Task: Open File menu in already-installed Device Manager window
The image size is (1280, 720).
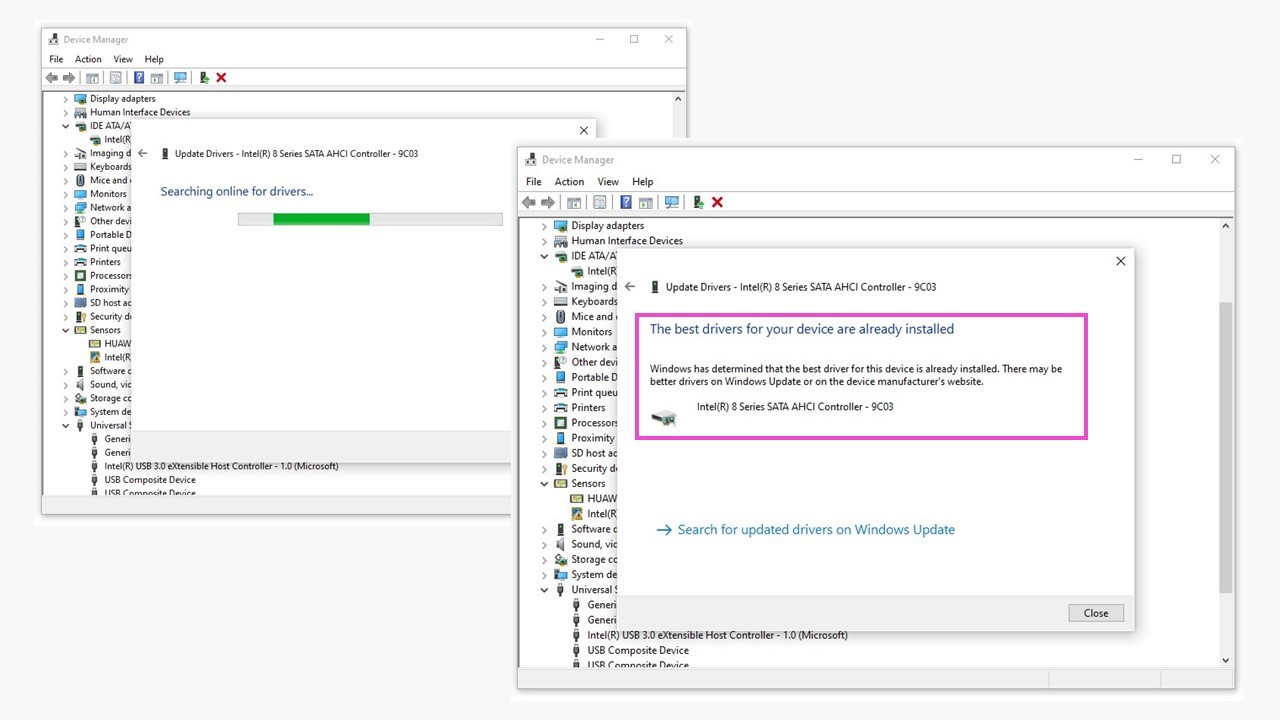Action: [x=534, y=182]
